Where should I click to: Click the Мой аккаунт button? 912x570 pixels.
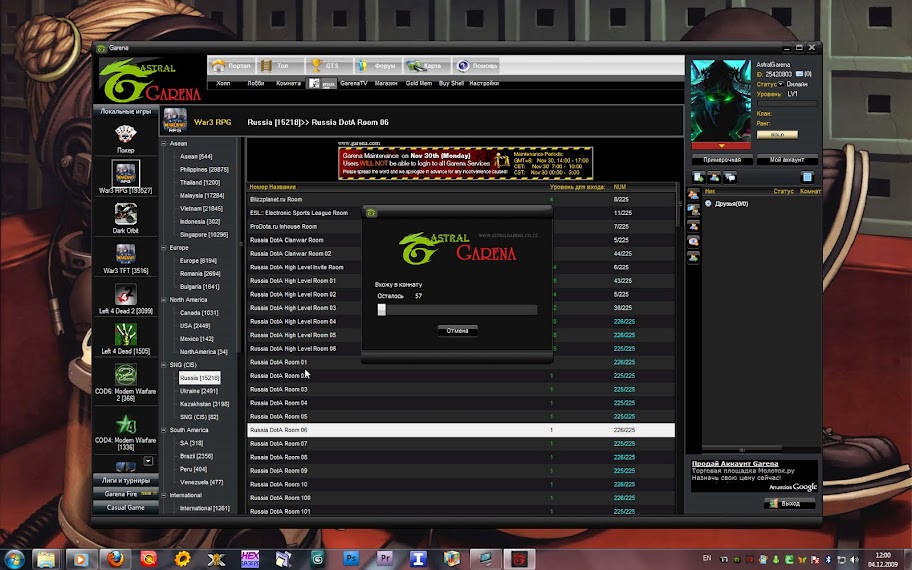point(787,160)
